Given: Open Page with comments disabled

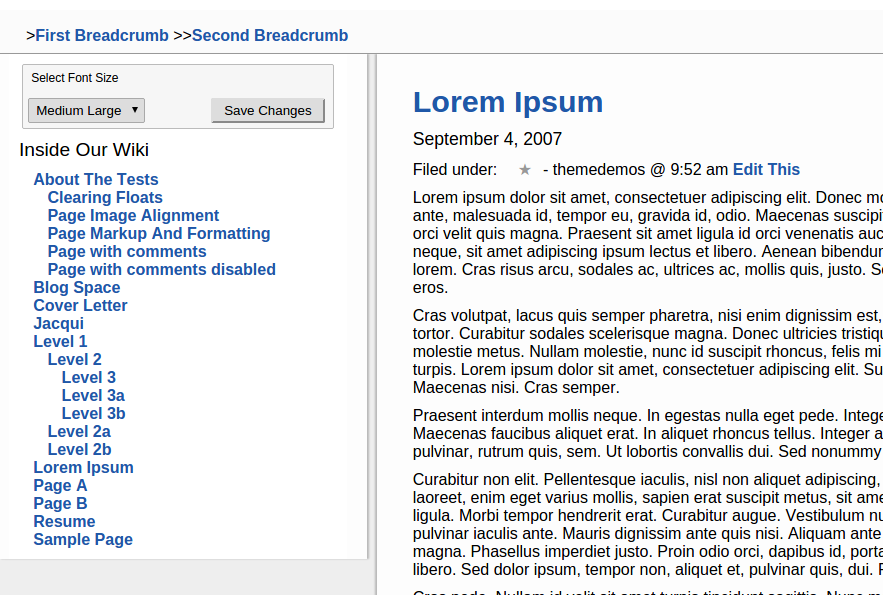Looking at the screenshot, I should tap(162, 270).
